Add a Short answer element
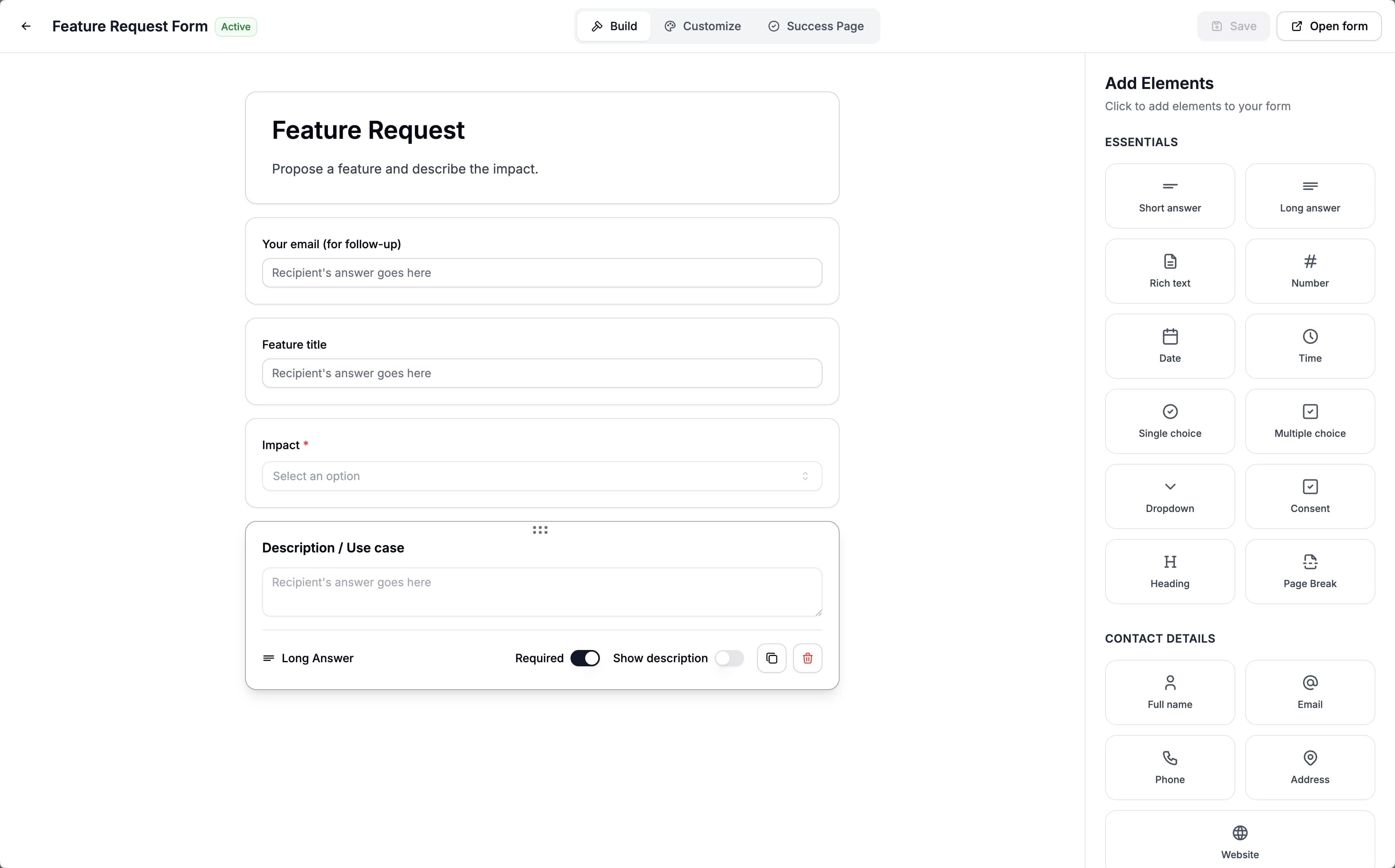The image size is (1395, 868). [1170, 195]
